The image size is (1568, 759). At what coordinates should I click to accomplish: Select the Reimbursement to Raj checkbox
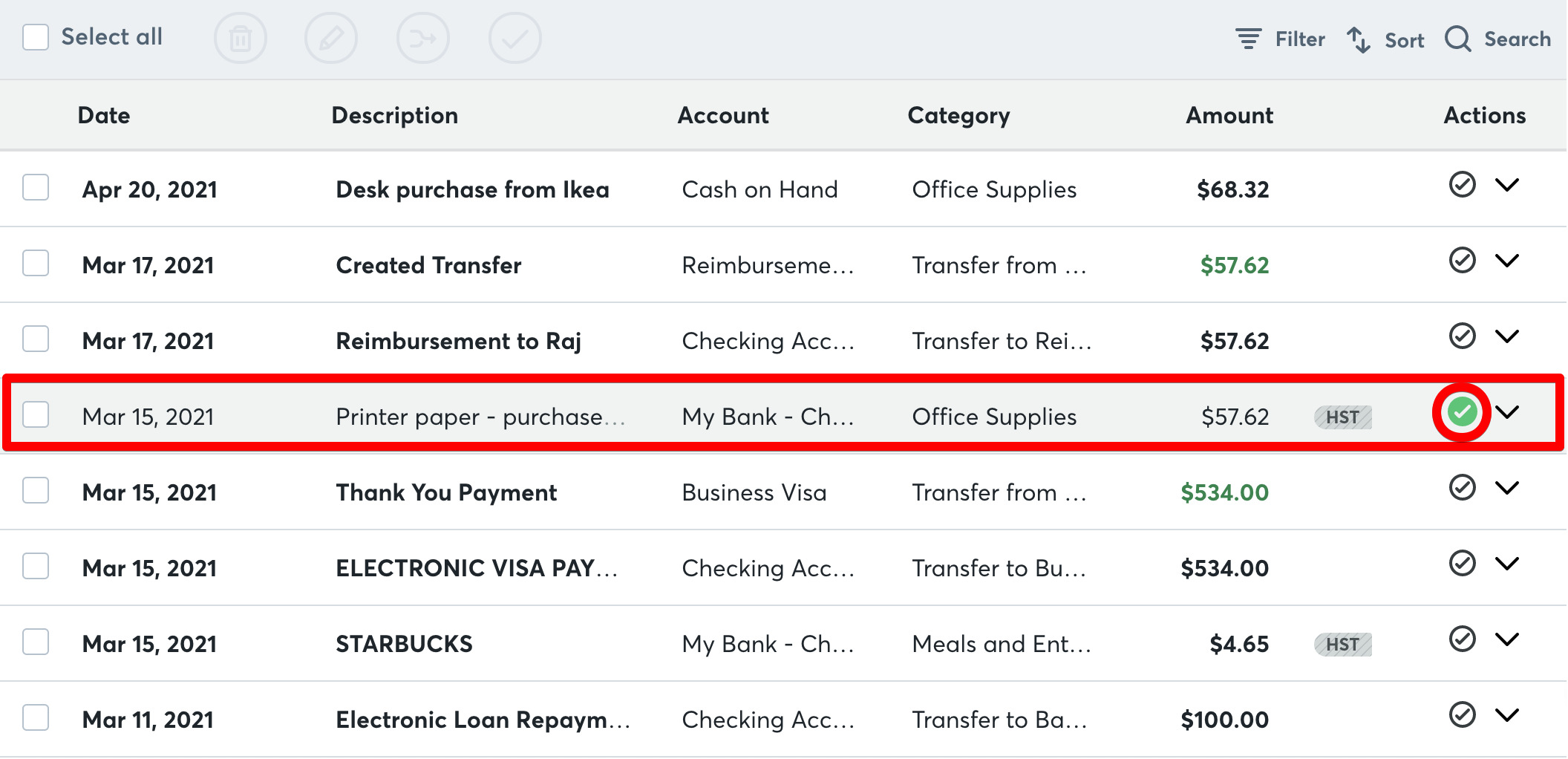36,339
